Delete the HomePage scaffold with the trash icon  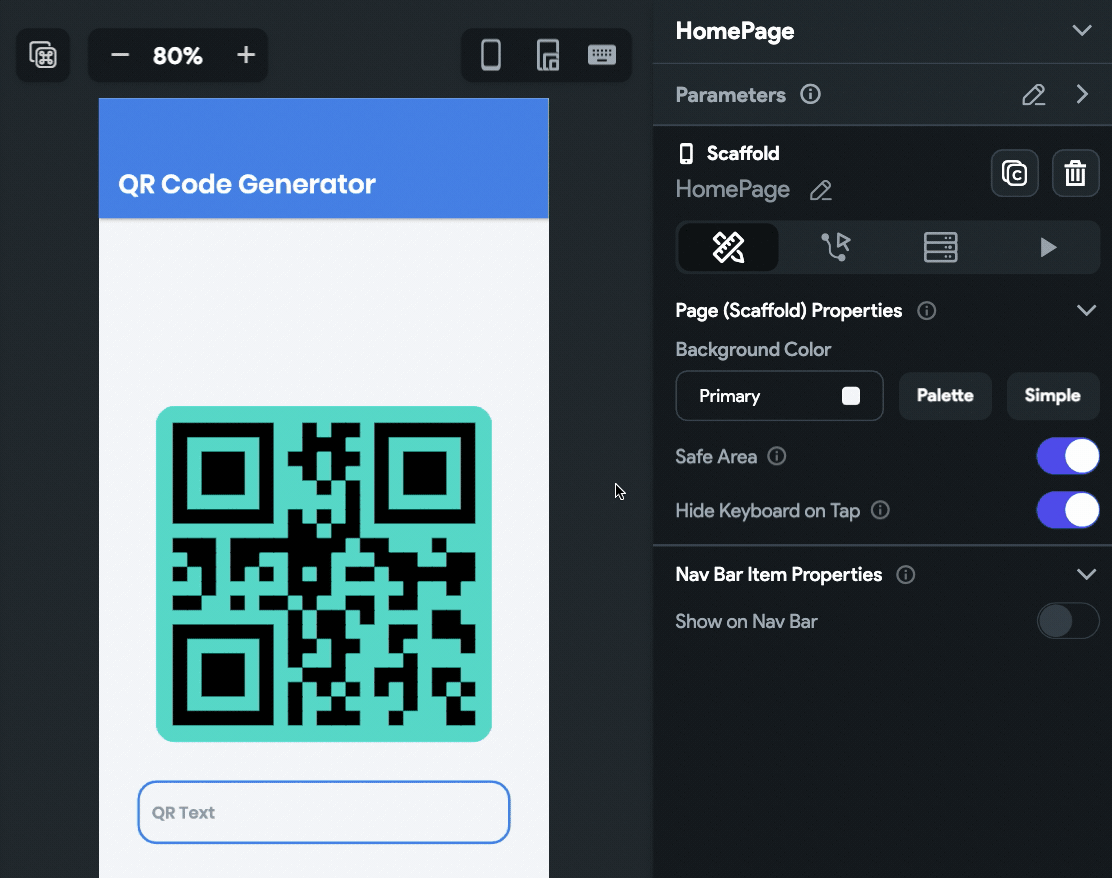[1075, 173]
